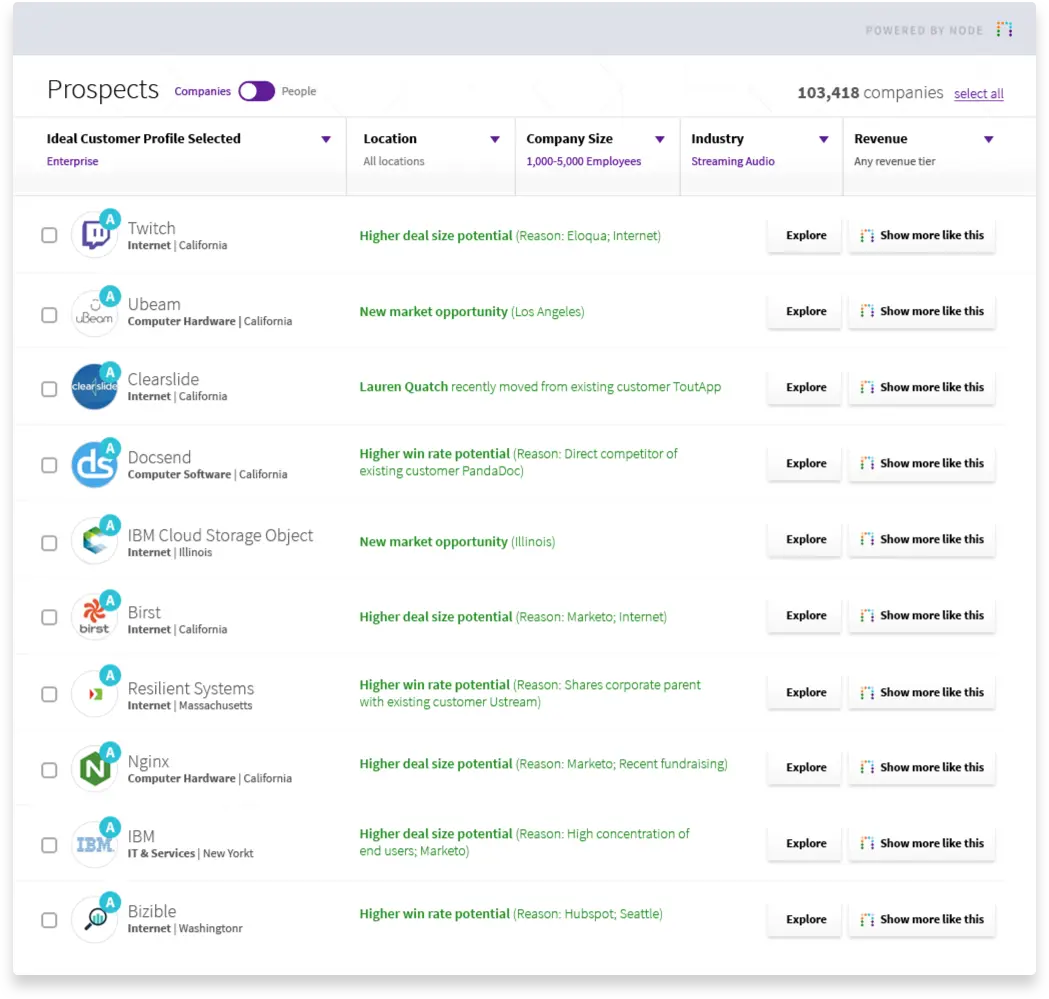The image size is (1049, 999).
Task: Open the Bizible company name
Action: (x=152, y=911)
